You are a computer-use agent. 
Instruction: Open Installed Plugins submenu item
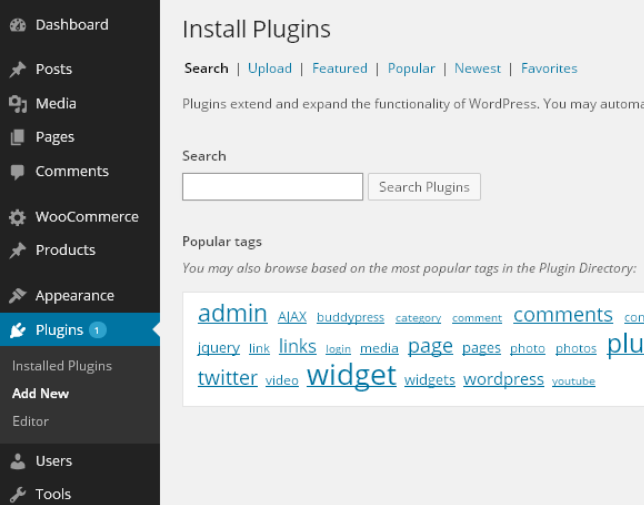pyautogui.click(x=62, y=366)
